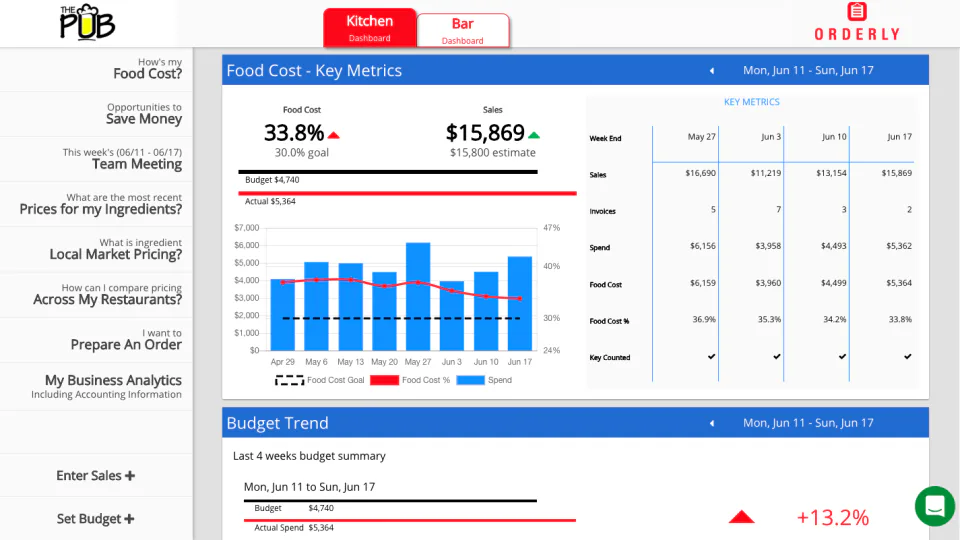Click the Actual Spend $5,364 row

point(294,528)
